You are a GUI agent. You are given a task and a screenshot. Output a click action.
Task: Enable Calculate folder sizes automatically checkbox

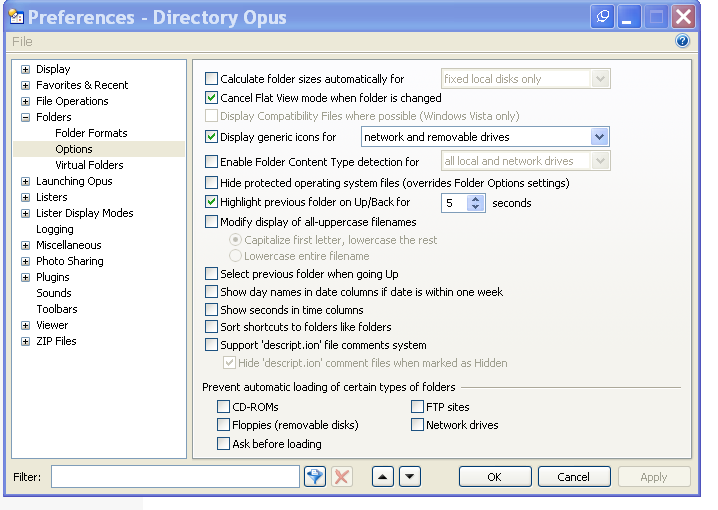click(211, 79)
